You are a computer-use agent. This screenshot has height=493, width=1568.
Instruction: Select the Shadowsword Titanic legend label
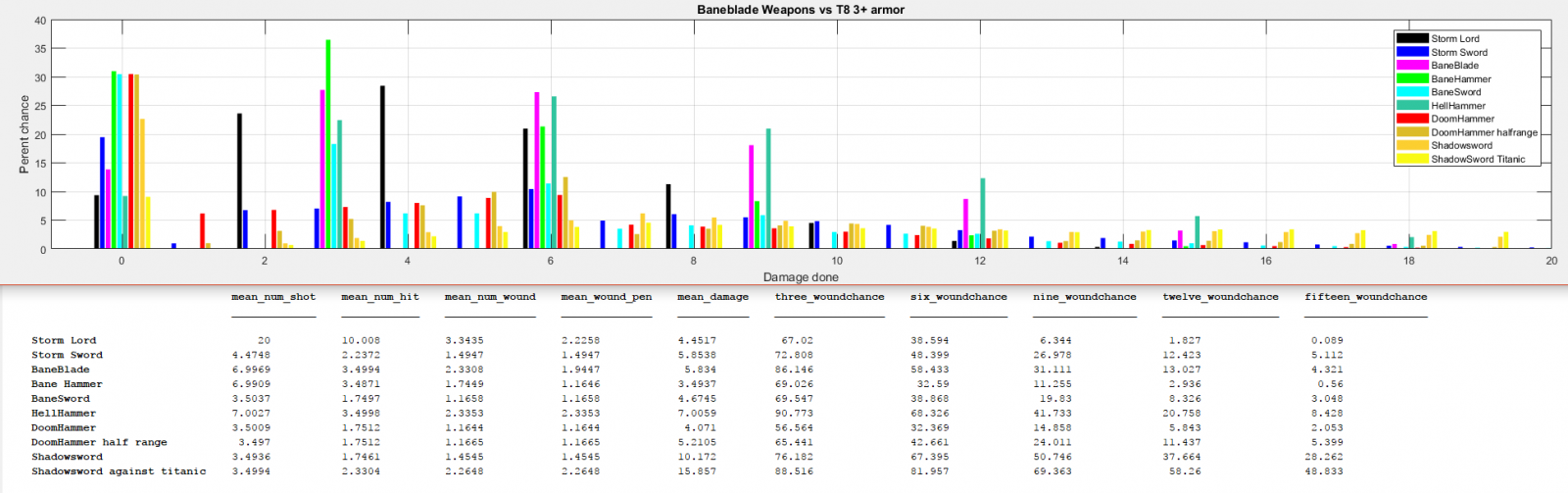pyautogui.click(x=1477, y=159)
